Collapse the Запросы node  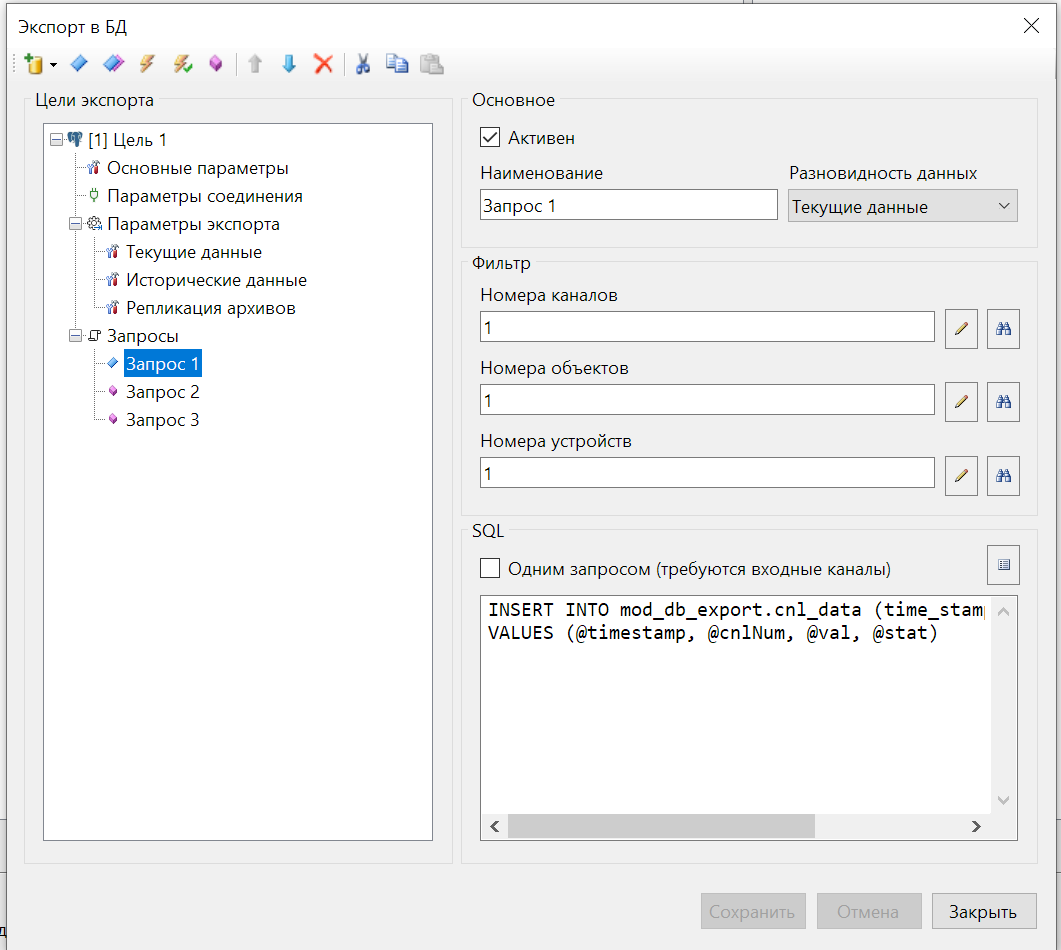[x=75, y=336]
